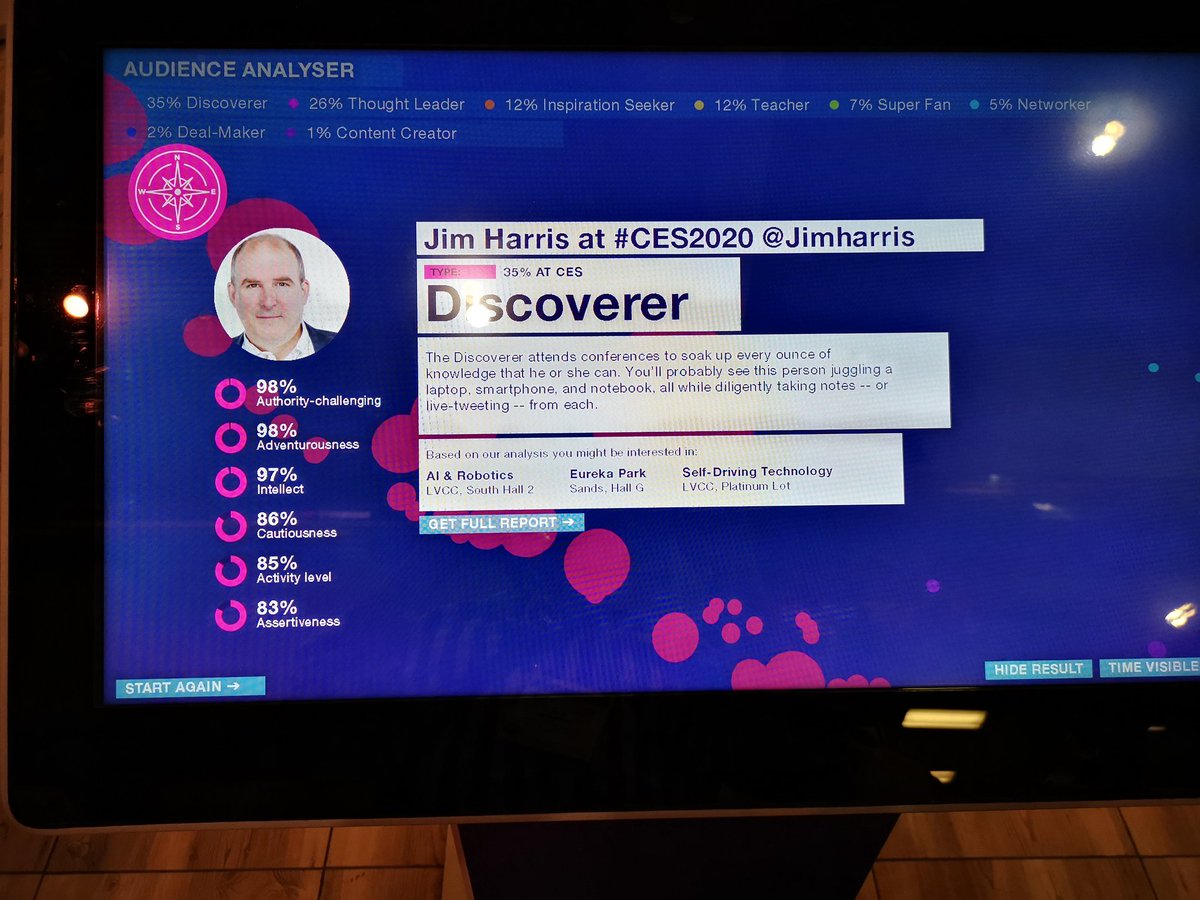Tap the GET FULL REPORT button
The image size is (1200, 900).
click(501, 522)
